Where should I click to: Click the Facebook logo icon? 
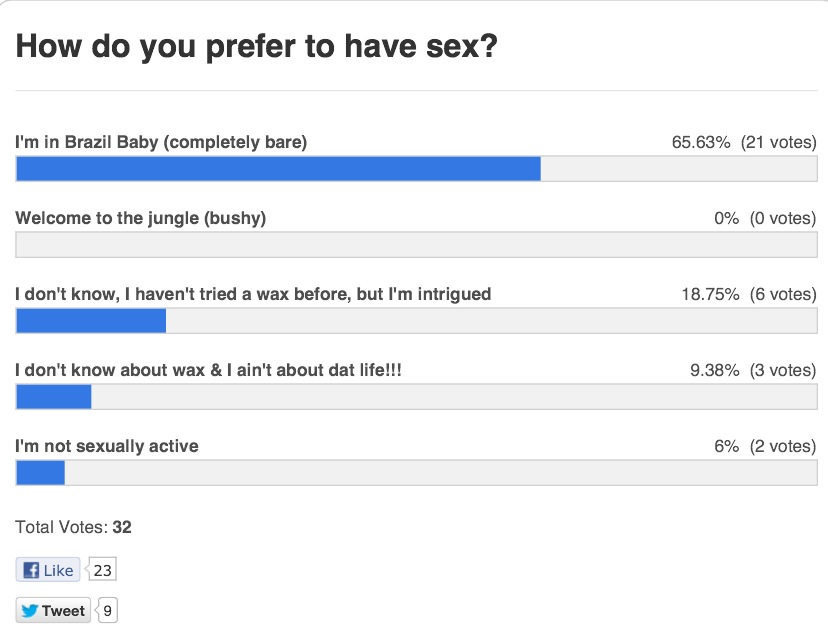31,570
